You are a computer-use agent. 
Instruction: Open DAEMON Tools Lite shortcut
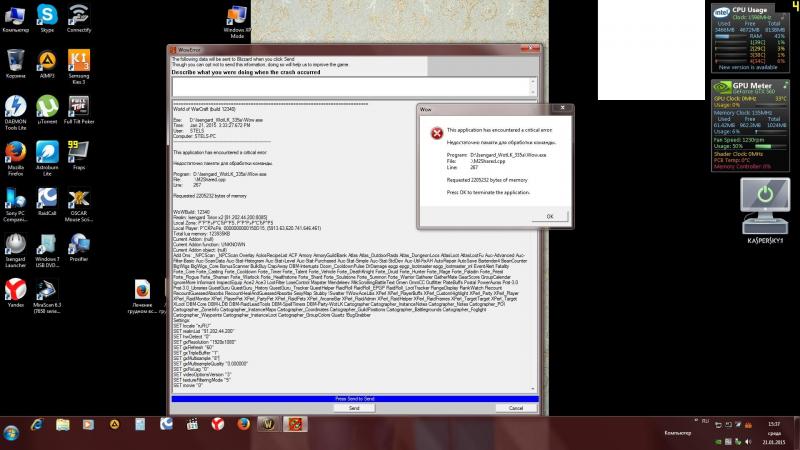coord(15,113)
